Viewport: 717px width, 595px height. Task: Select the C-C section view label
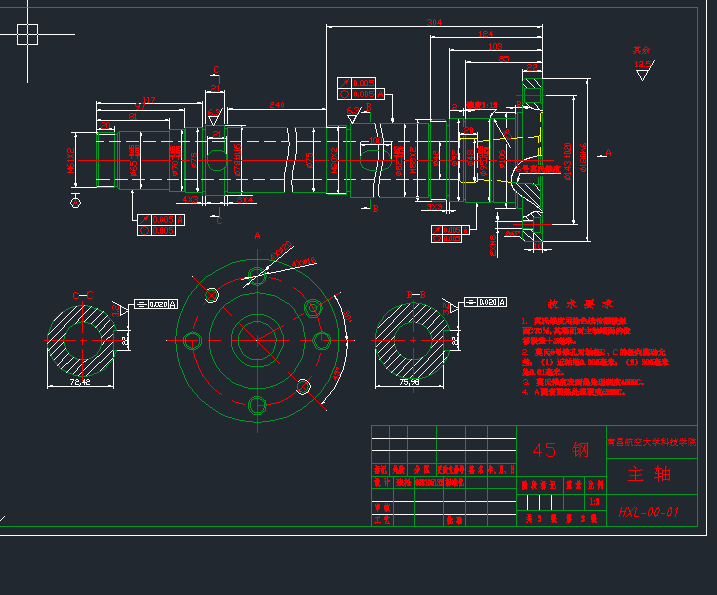tap(83, 295)
